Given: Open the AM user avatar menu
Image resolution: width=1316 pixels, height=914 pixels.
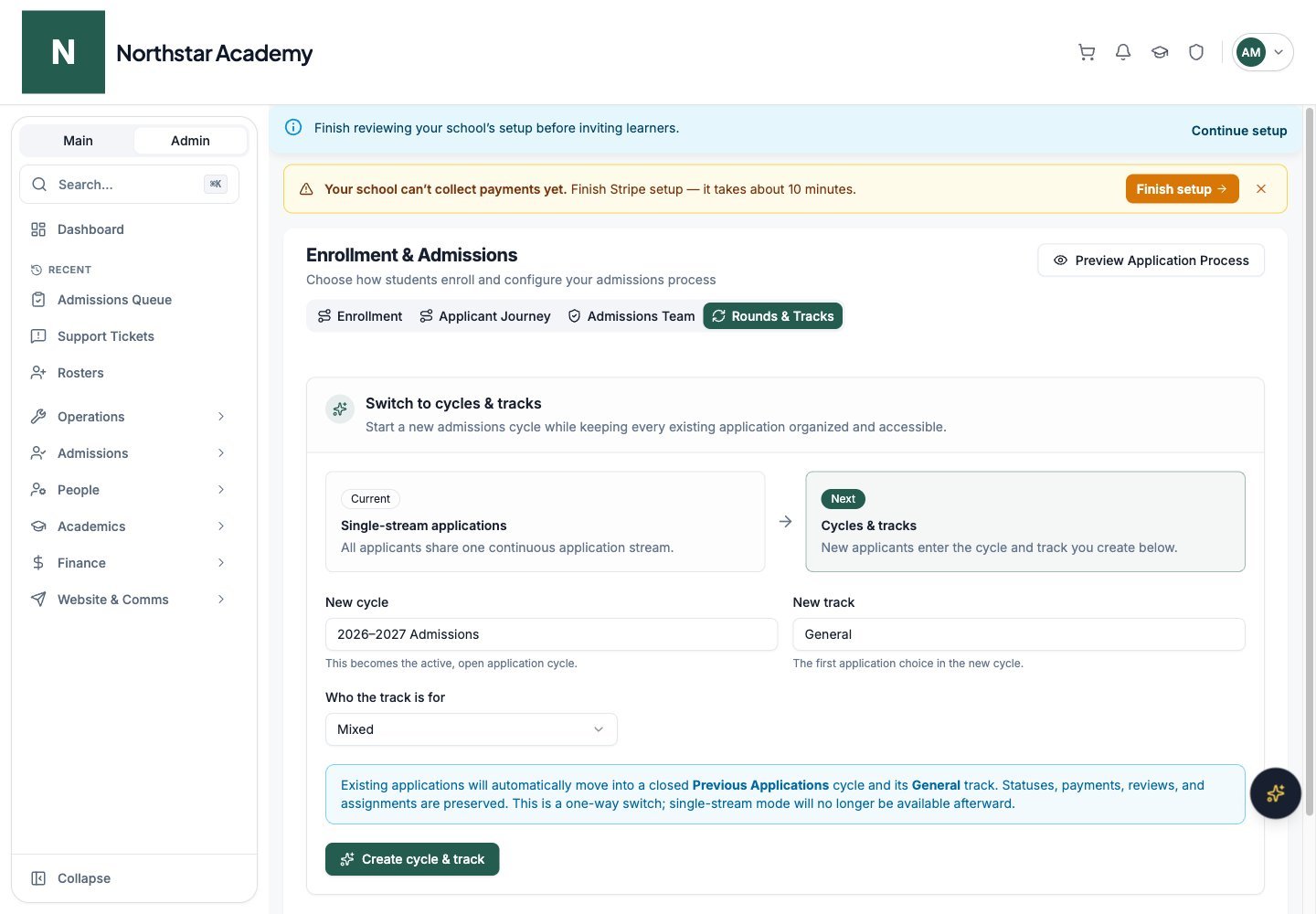Looking at the screenshot, I should tap(1262, 52).
